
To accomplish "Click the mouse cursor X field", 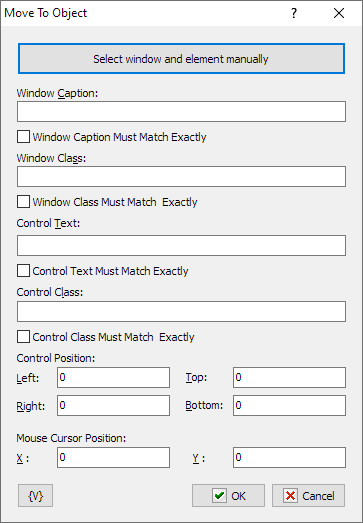I will (113, 458).
